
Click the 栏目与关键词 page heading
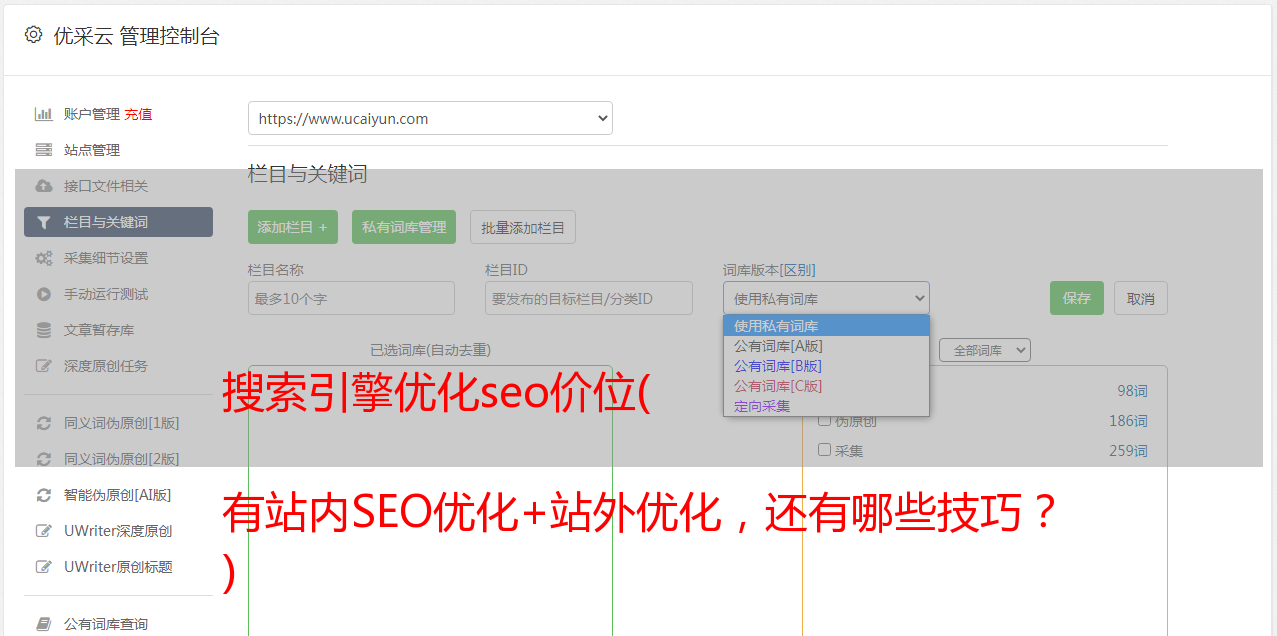click(x=308, y=174)
